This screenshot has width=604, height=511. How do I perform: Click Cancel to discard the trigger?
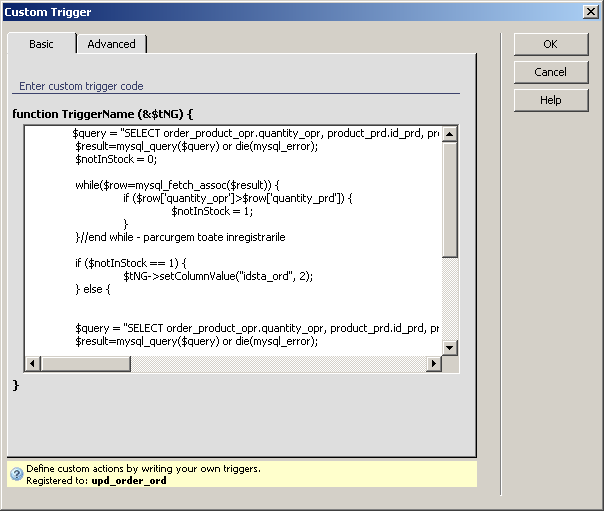(550, 72)
